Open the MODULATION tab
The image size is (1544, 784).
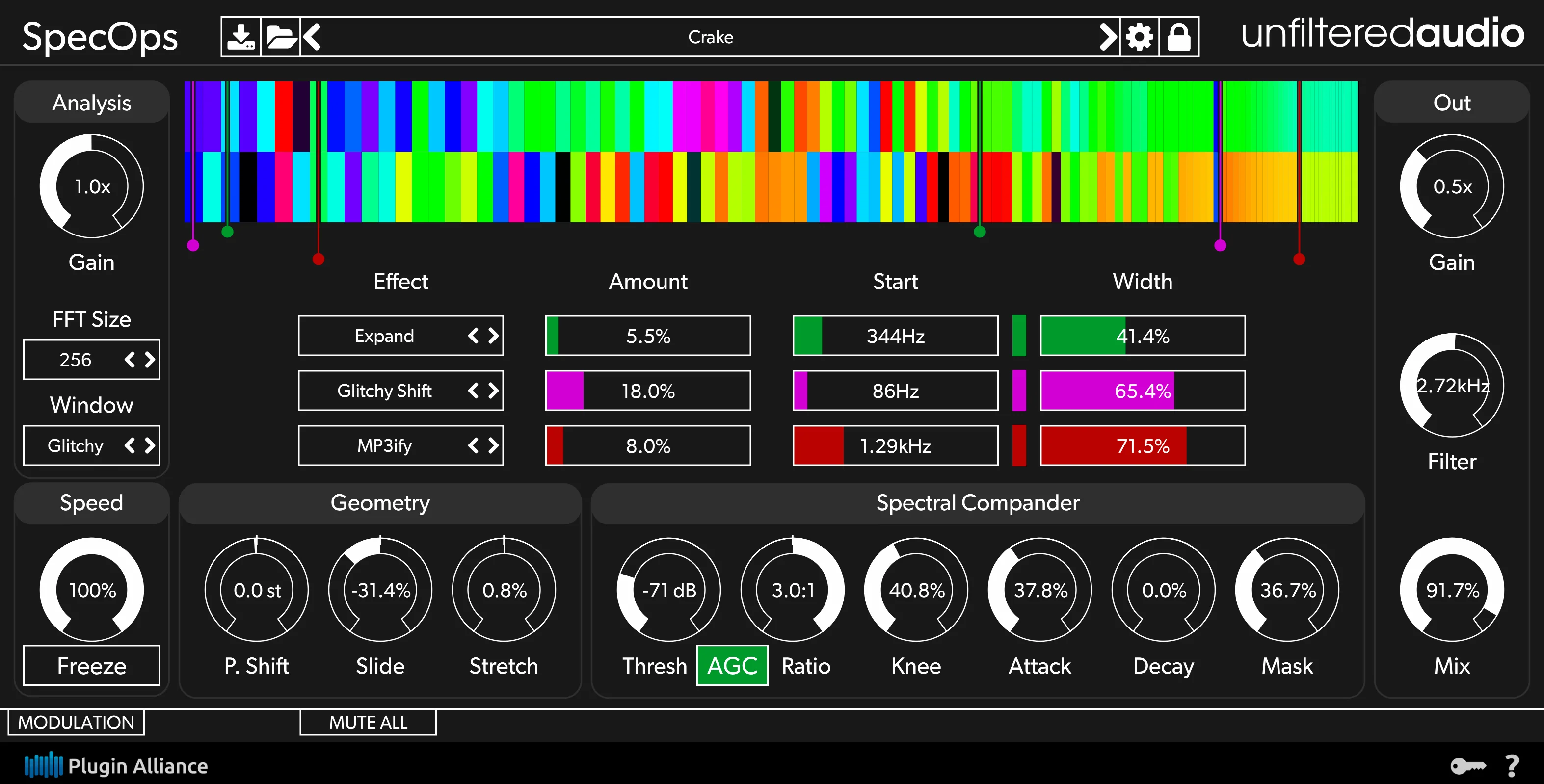click(x=76, y=722)
